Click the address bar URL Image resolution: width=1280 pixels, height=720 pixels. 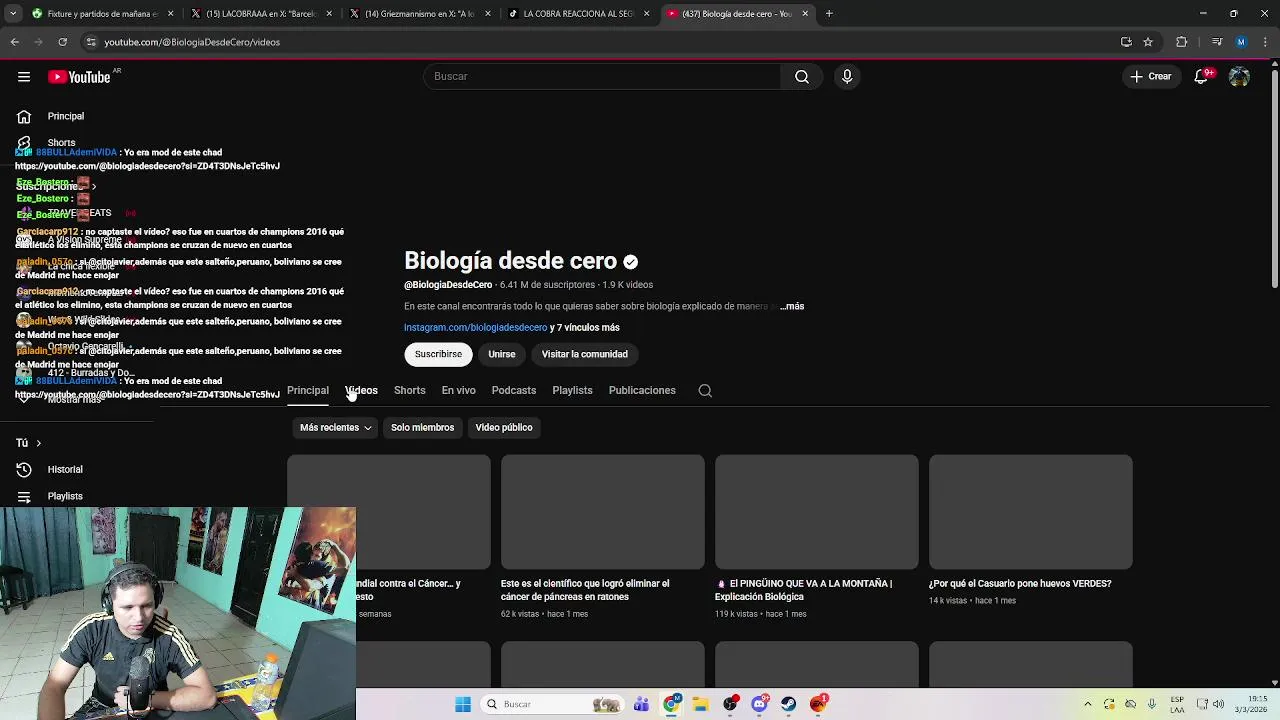pos(192,42)
